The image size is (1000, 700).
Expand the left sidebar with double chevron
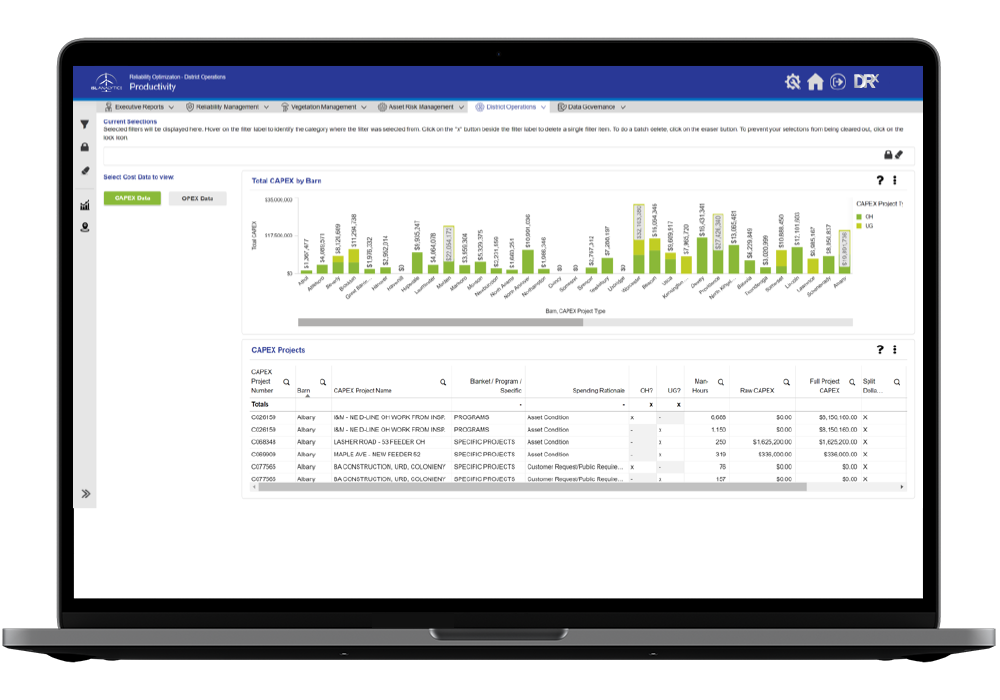point(85,493)
